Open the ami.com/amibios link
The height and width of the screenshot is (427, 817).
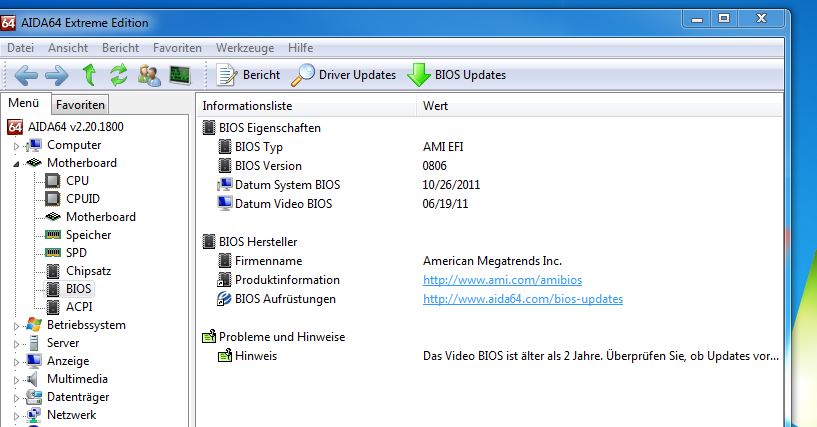pos(502,280)
